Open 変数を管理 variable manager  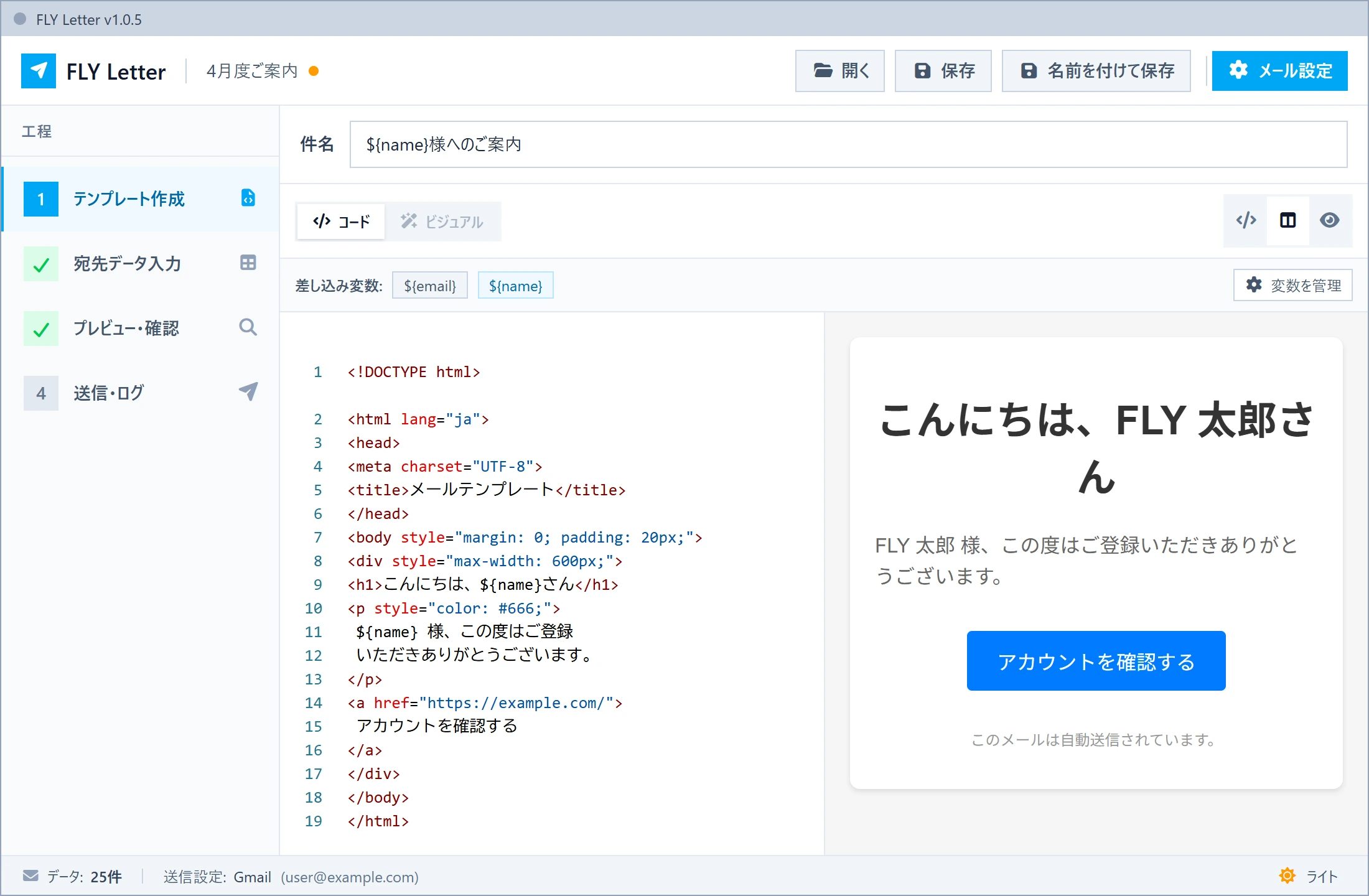pos(1293,285)
